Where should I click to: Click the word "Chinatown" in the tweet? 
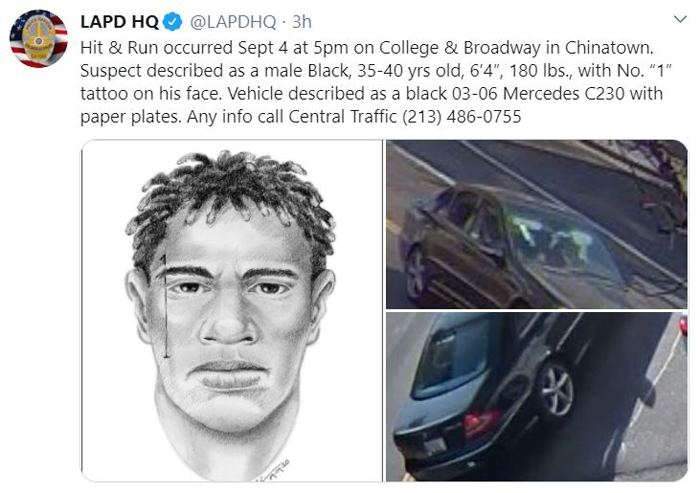pyautogui.click(x=609, y=48)
